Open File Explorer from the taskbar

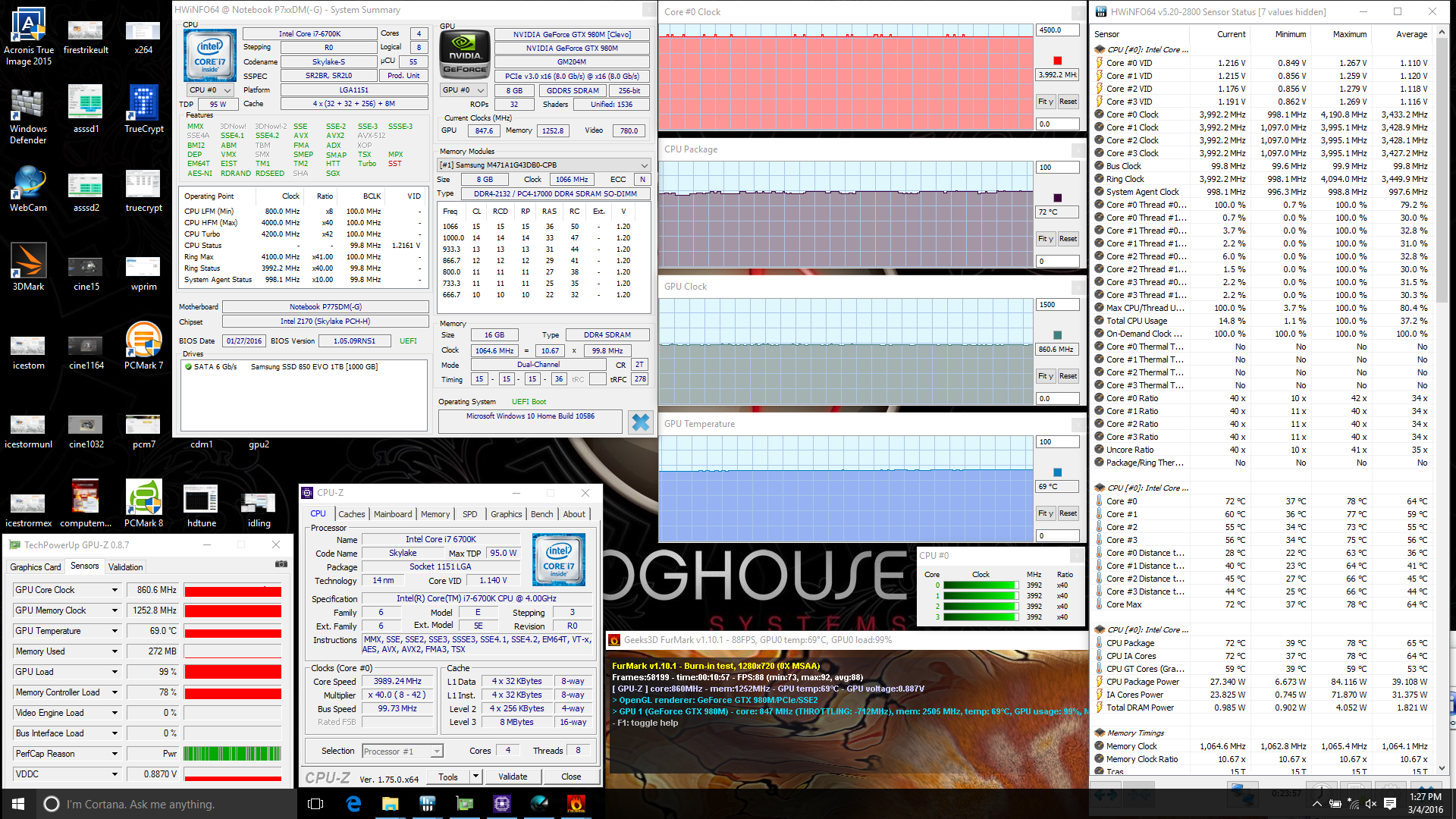[x=391, y=804]
